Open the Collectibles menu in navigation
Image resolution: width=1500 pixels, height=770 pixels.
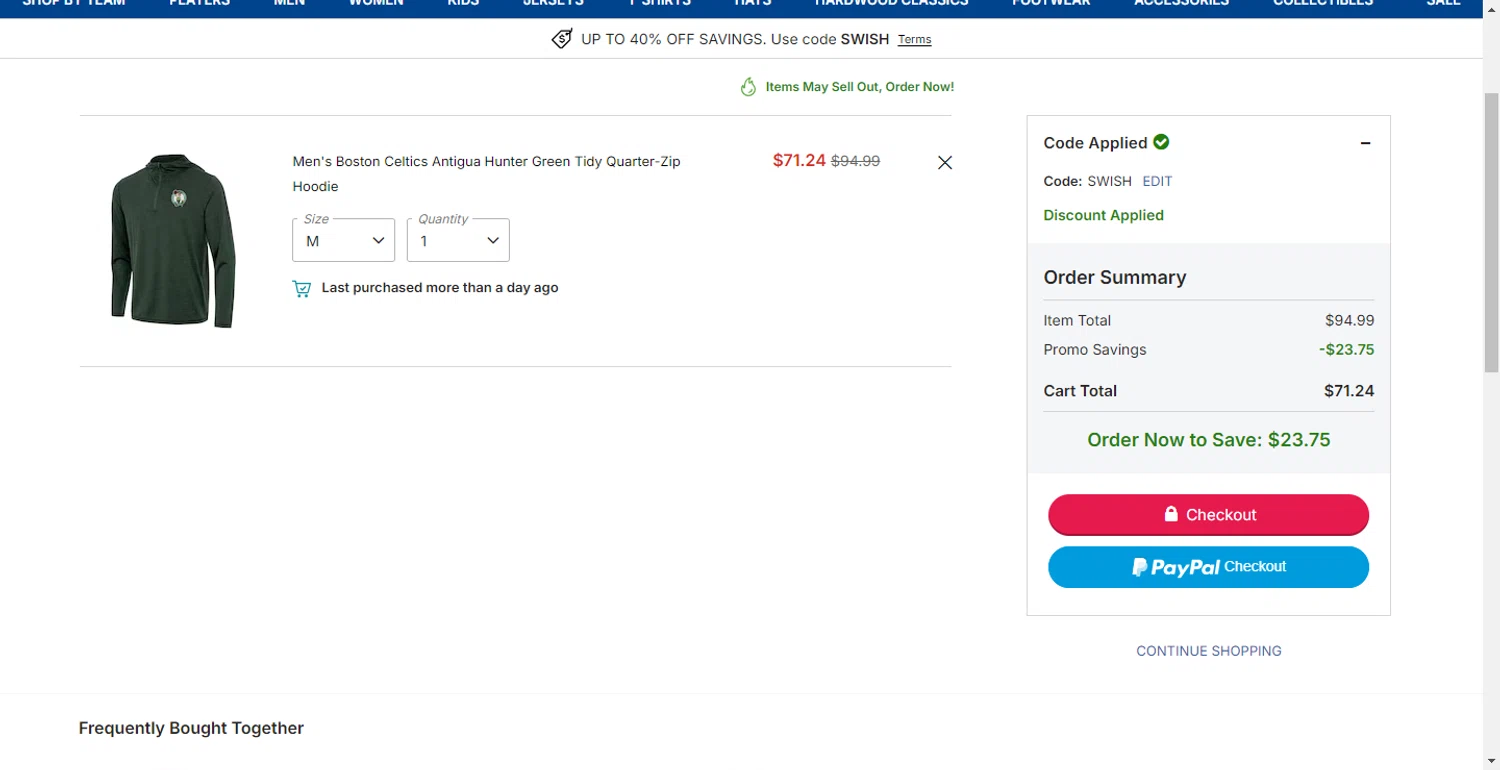point(1323,3)
